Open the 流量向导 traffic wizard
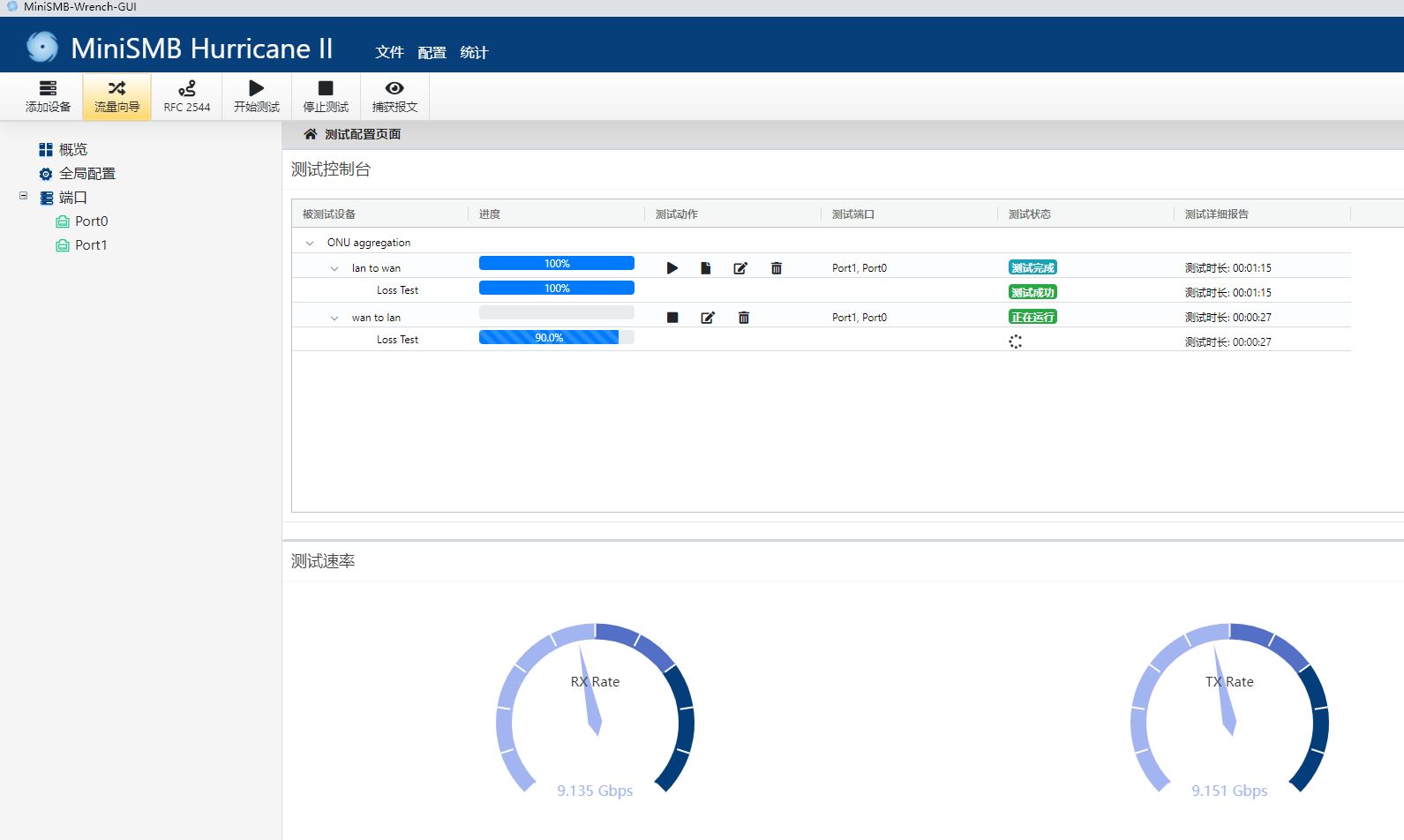Image resolution: width=1404 pixels, height=840 pixels. coord(117,96)
